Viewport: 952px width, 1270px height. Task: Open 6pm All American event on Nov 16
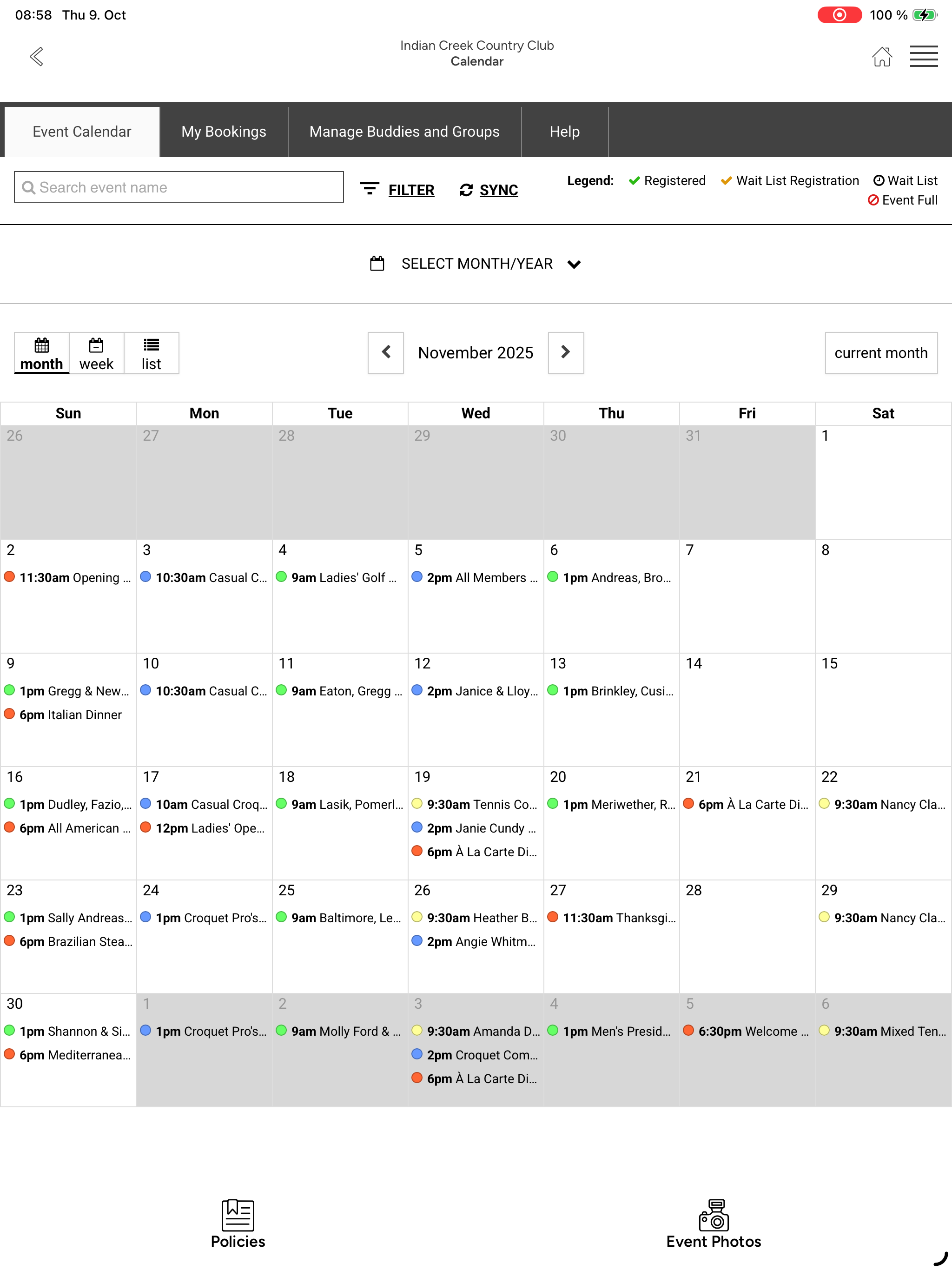click(68, 828)
